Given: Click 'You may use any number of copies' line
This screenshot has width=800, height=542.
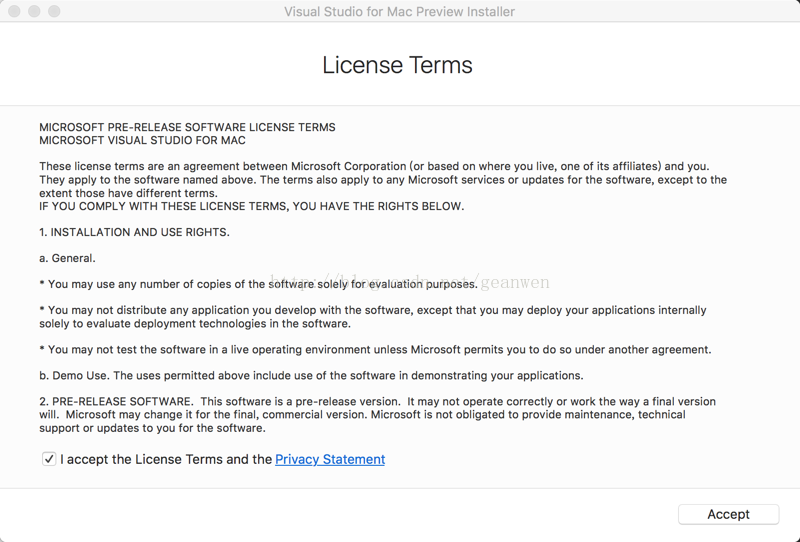Looking at the screenshot, I should tap(258, 284).
